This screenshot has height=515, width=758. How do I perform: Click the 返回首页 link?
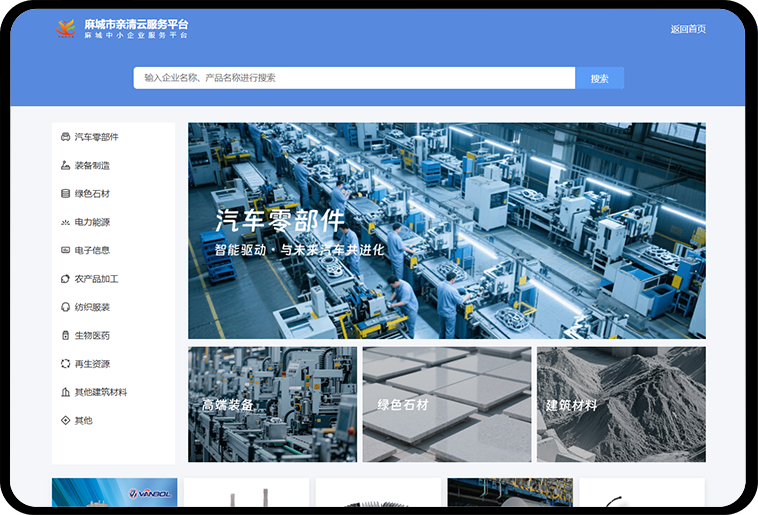(687, 29)
